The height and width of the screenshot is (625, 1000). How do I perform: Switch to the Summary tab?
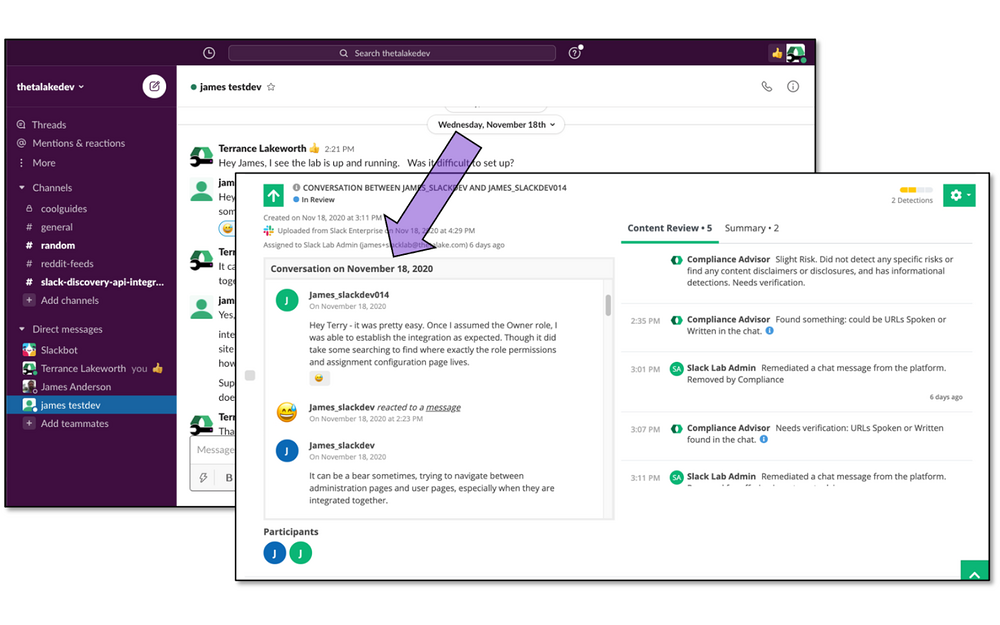coord(751,228)
